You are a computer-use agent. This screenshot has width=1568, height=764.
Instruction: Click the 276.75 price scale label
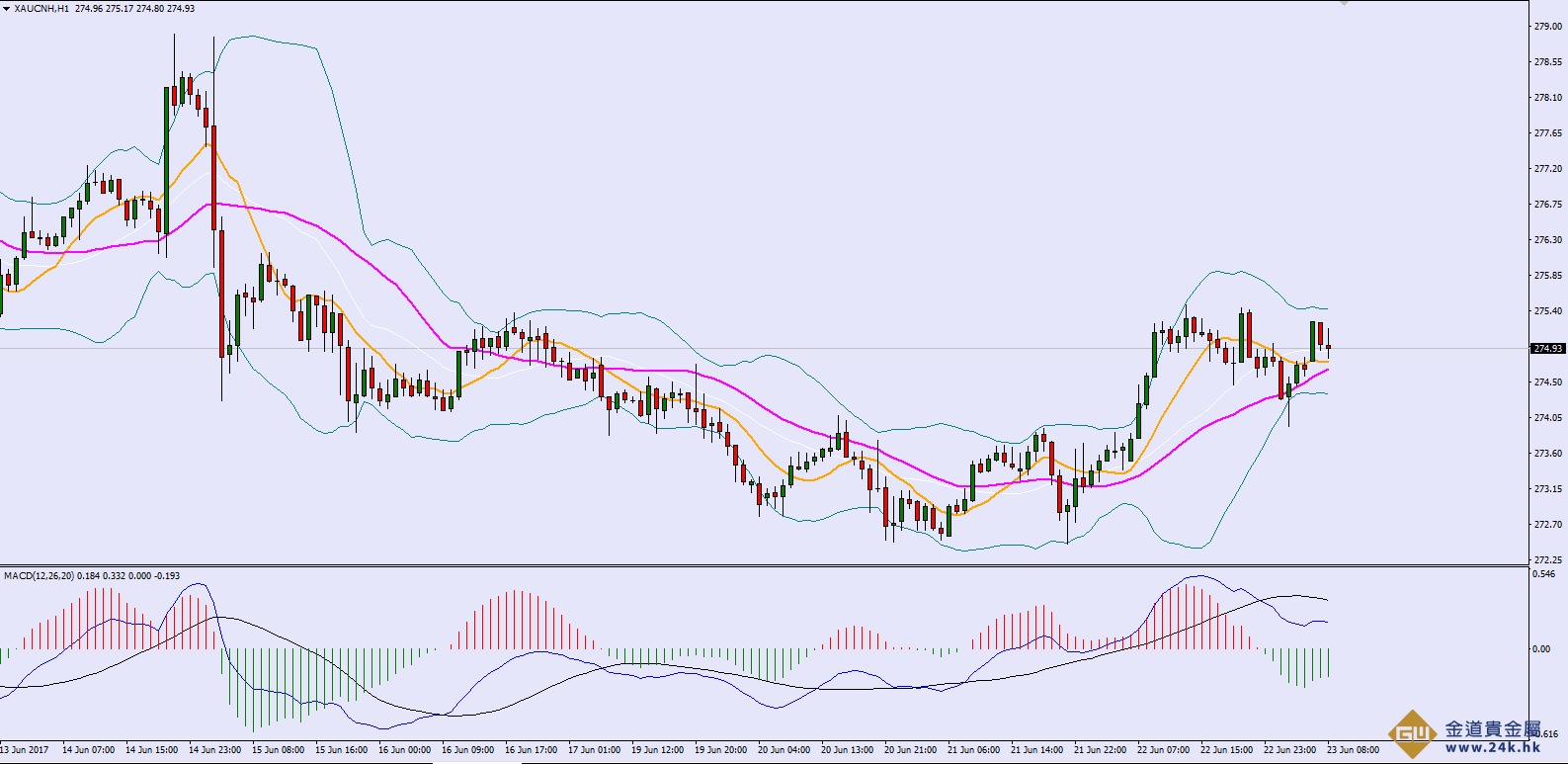click(1548, 205)
